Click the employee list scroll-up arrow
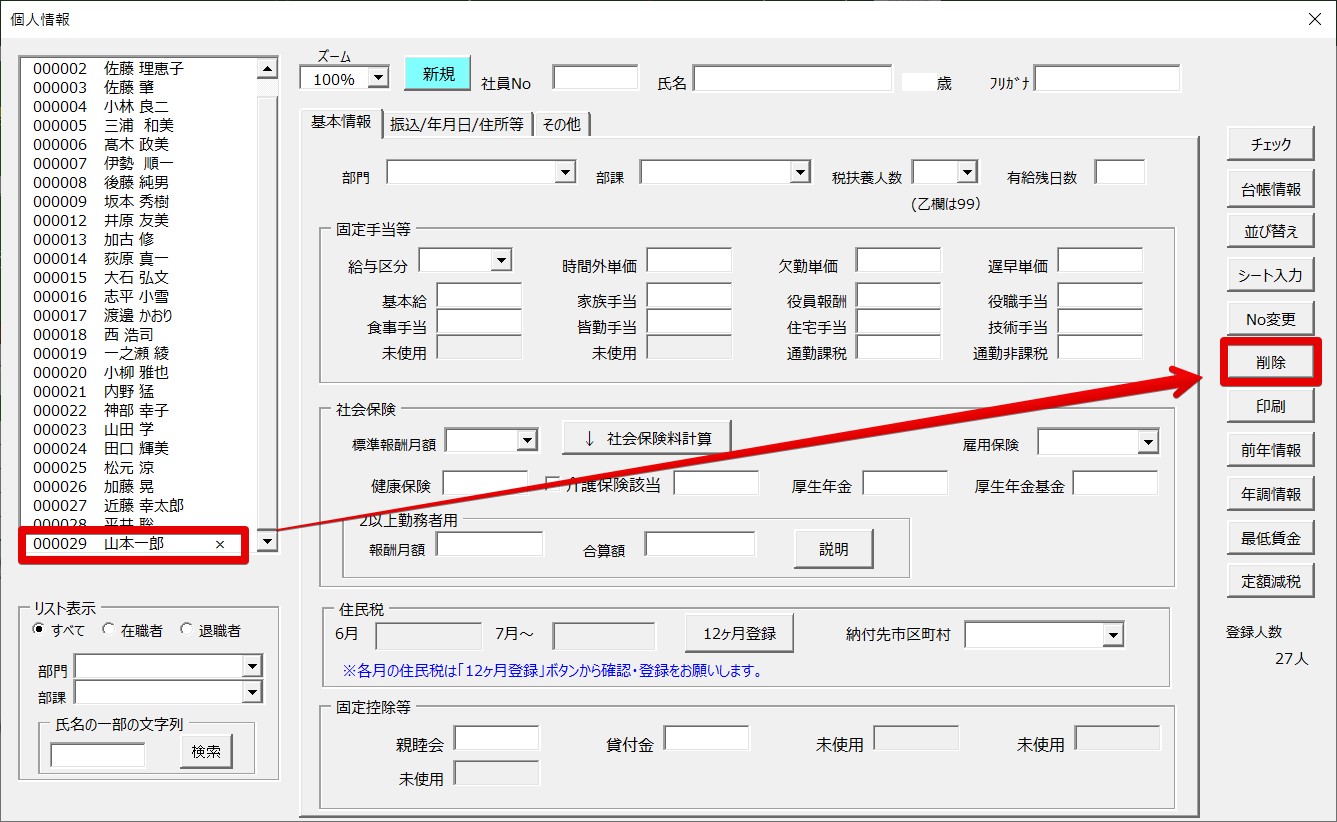The height and width of the screenshot is (822, 1337). [x=267, y=68]
